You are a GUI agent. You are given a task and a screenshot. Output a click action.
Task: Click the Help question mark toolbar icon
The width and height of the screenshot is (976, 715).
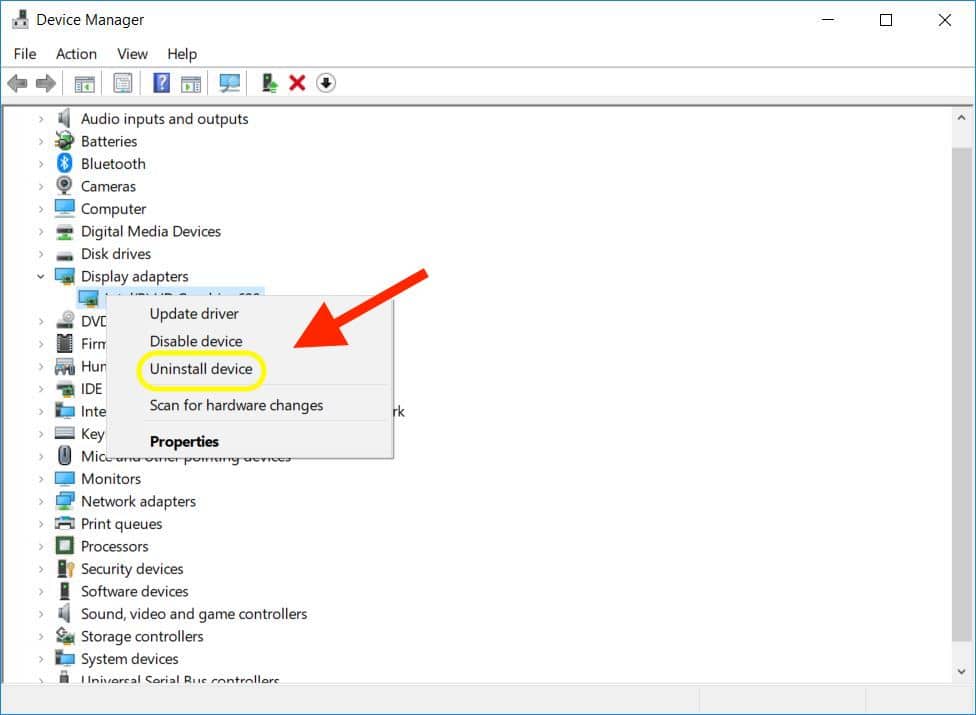click(161, 83)
